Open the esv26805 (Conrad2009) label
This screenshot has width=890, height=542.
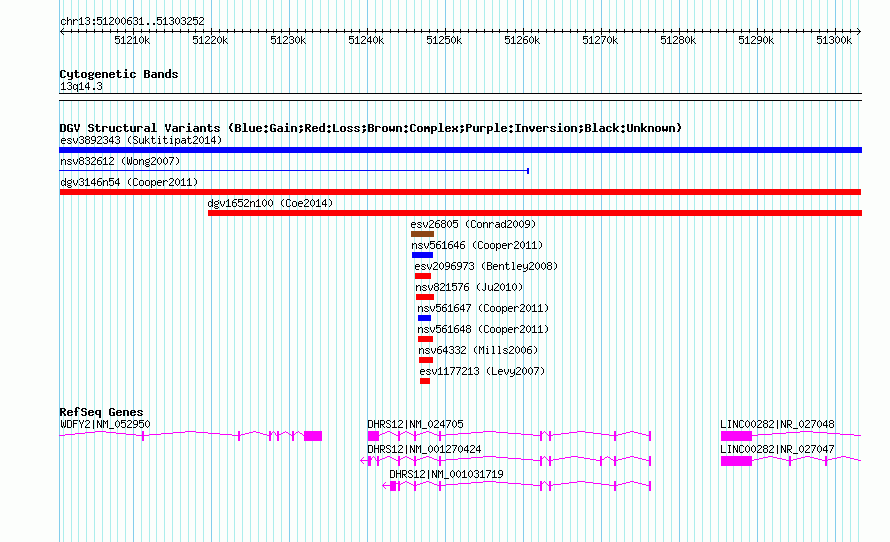pyautogui.click(x=473, y=224)
